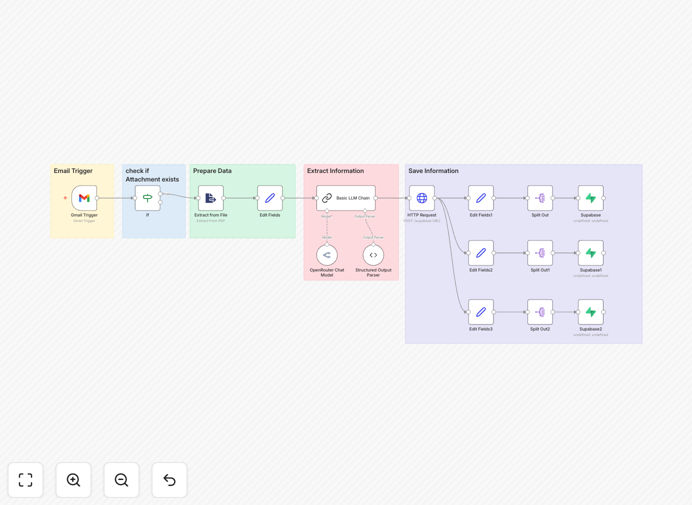Click the Extract from File label
Viewport: 692px width, 505px height.
211,215
